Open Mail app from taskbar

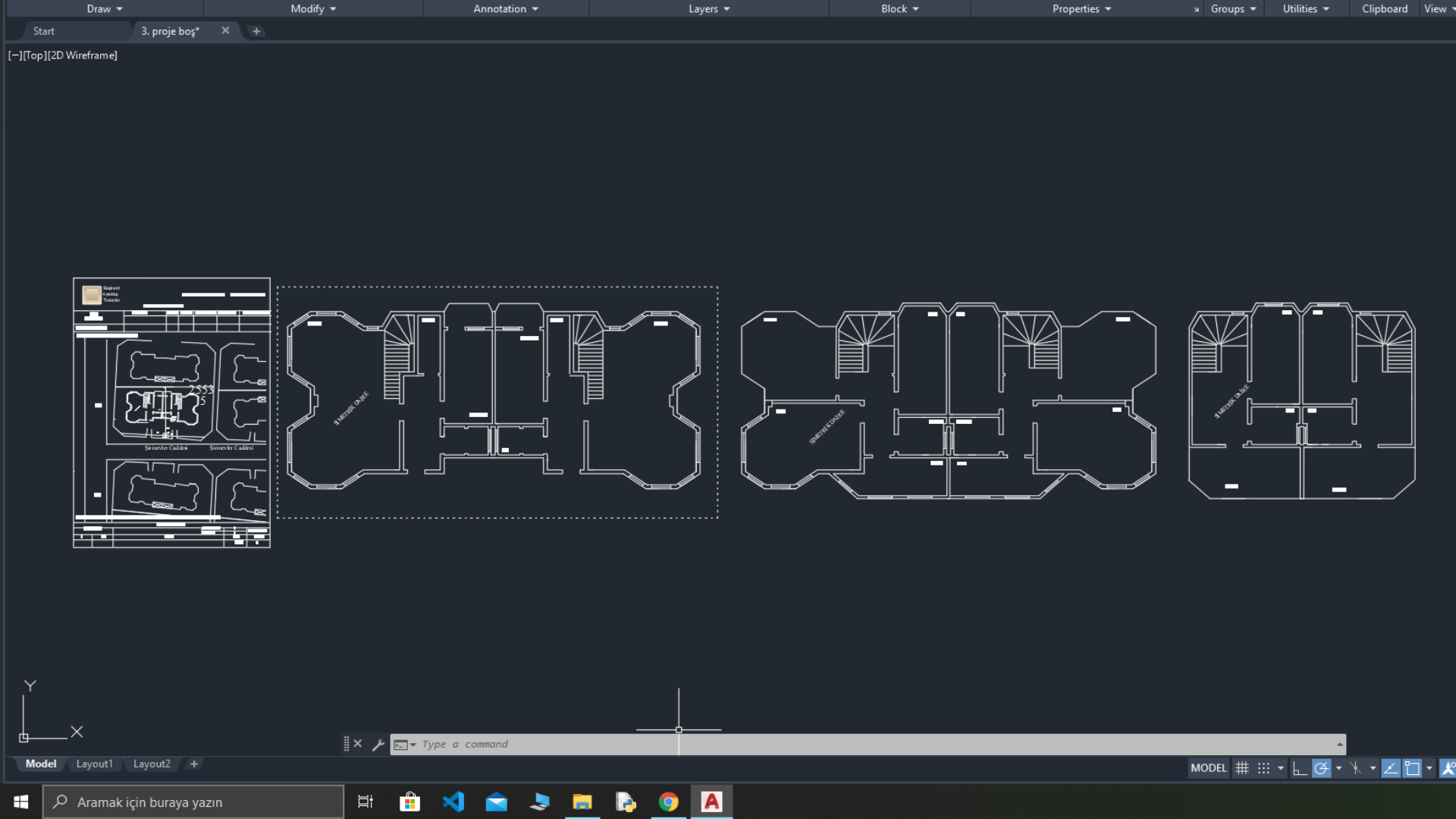point(497,802)
